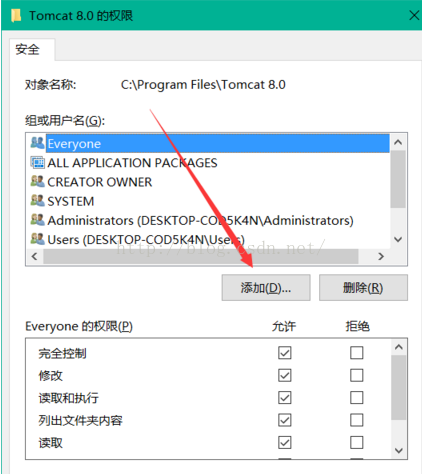Toggle Allow checkbox for 列出文件夹内容

[x=285, y=420]
